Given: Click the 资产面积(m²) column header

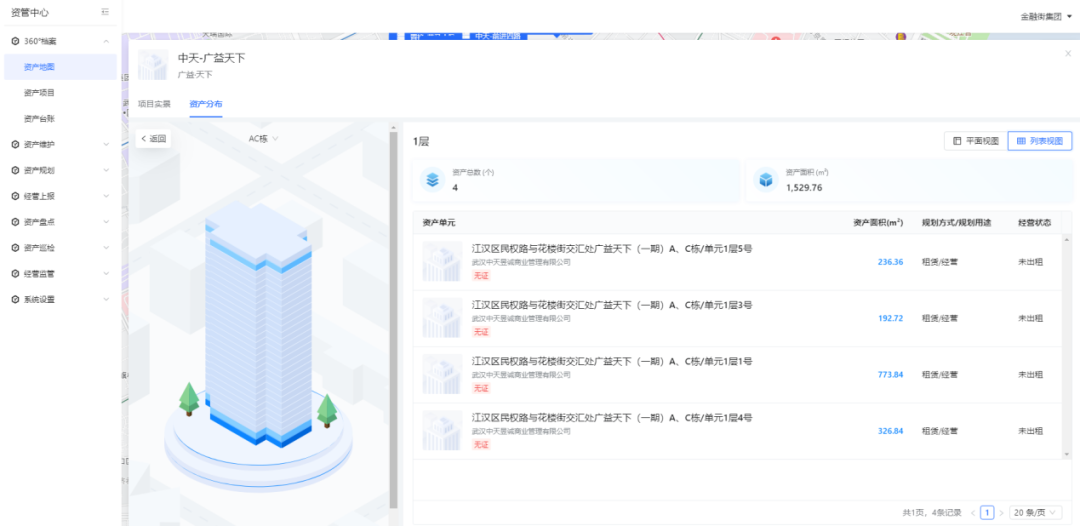Looking at the screenshot, I should 878,223.
